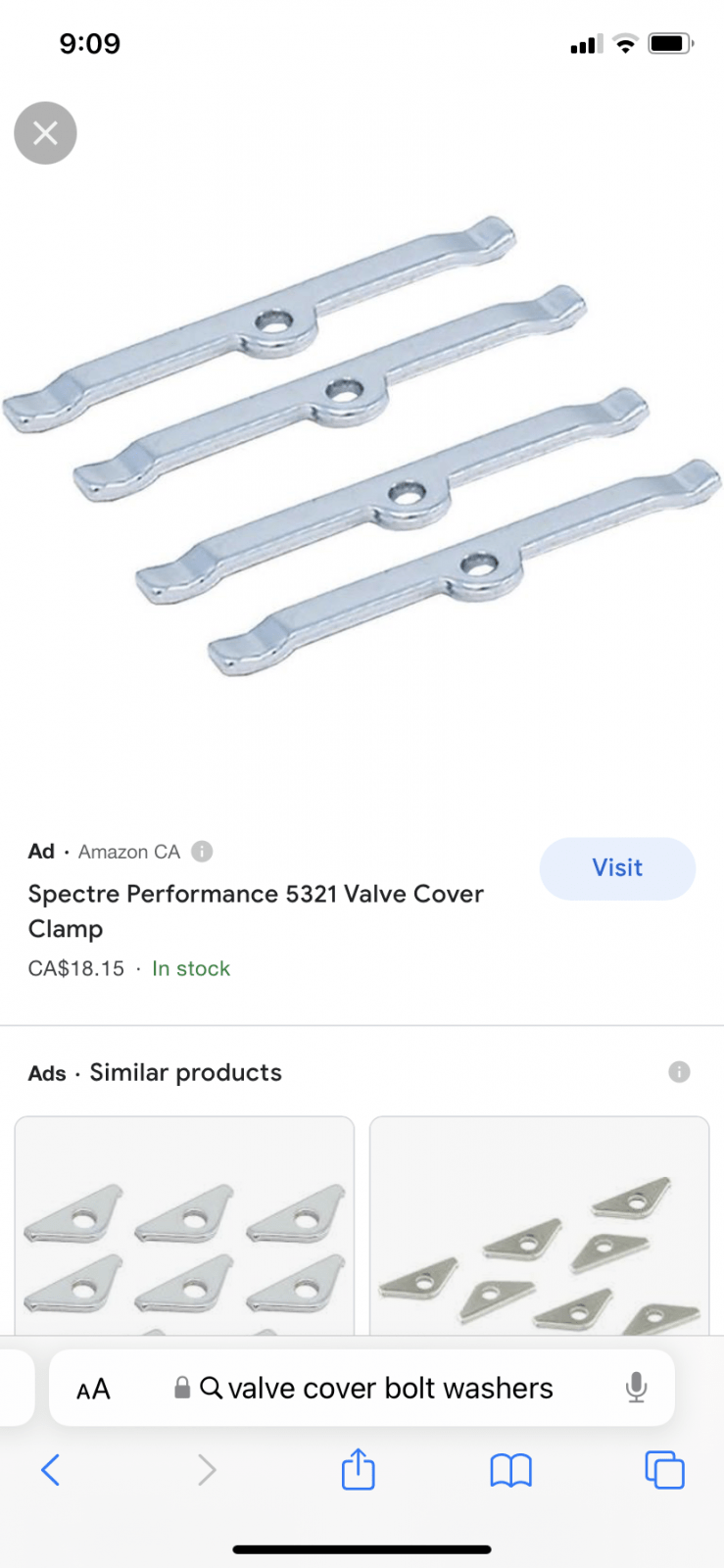Open the AA reader and text size menu
Screen dimensions: 724x1568
[93, 1389]
